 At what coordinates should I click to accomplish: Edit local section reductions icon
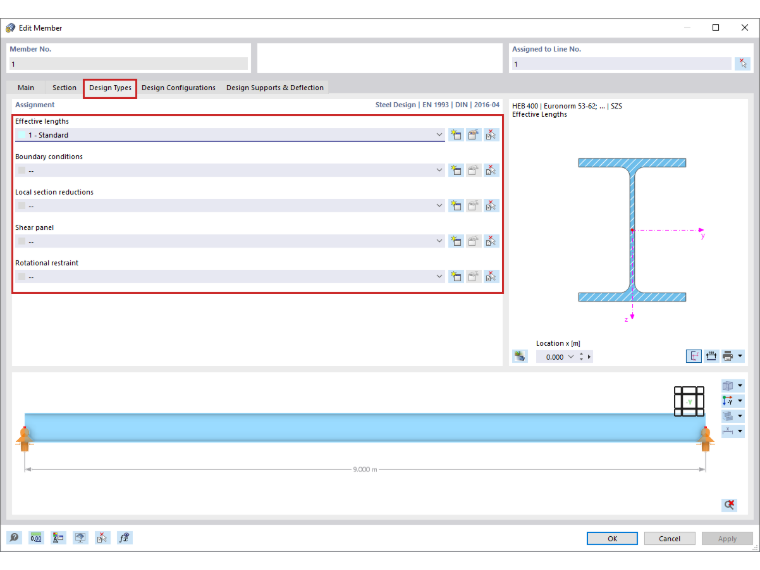point(473,206)
